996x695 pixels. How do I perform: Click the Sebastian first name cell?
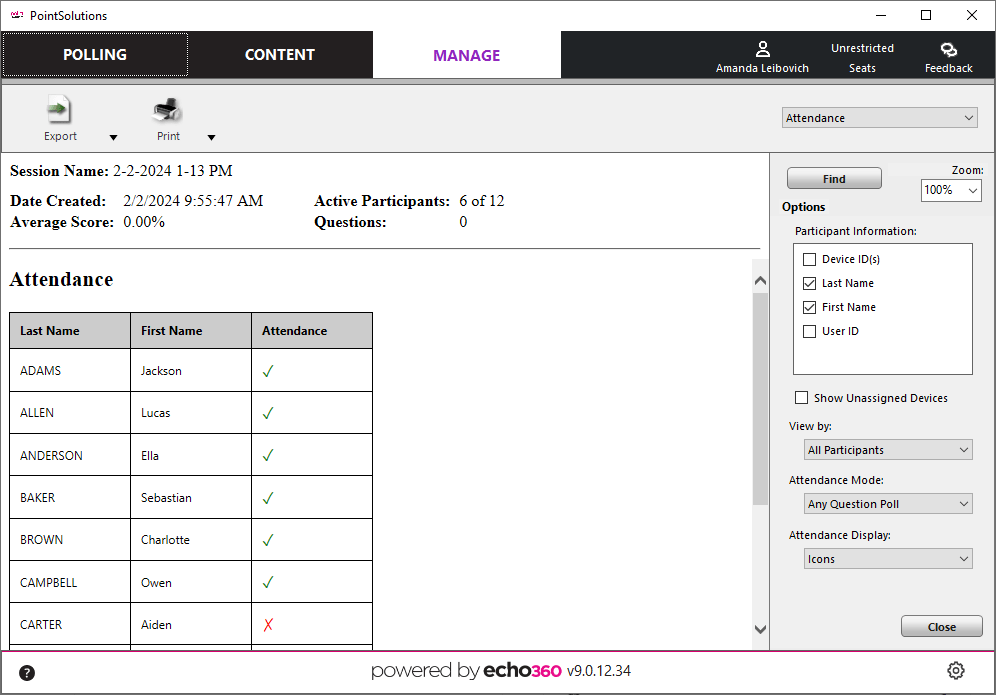(x=191, y=497)
